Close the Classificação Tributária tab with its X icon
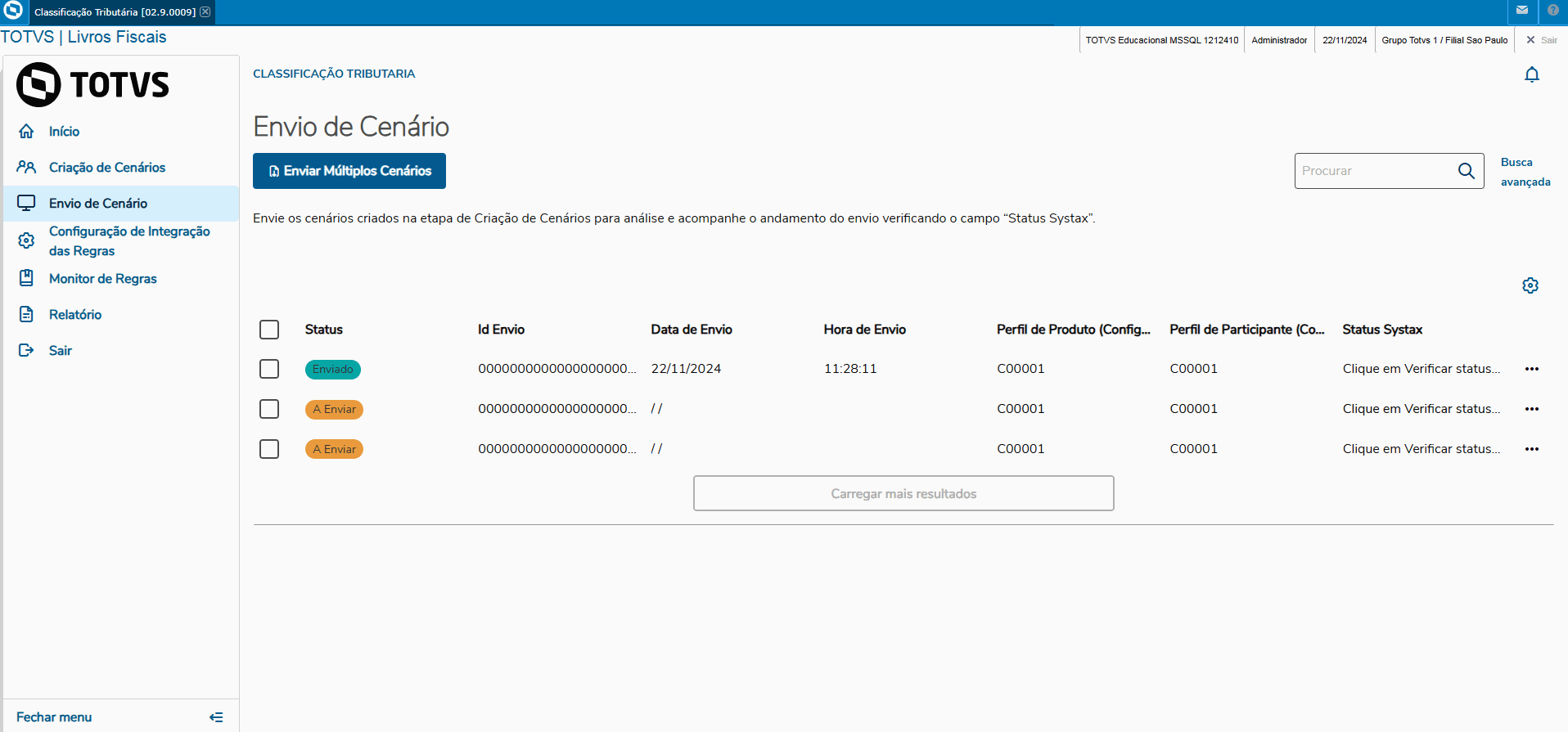This screenshot has width=1568, height=732. point(205,11)
